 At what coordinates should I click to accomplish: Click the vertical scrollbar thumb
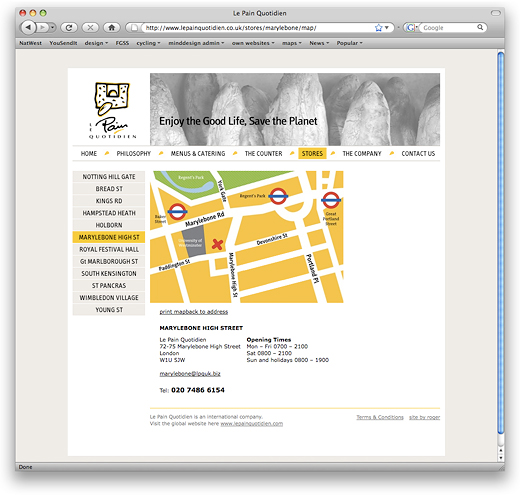pyautogui.click(x=501, y=243)
